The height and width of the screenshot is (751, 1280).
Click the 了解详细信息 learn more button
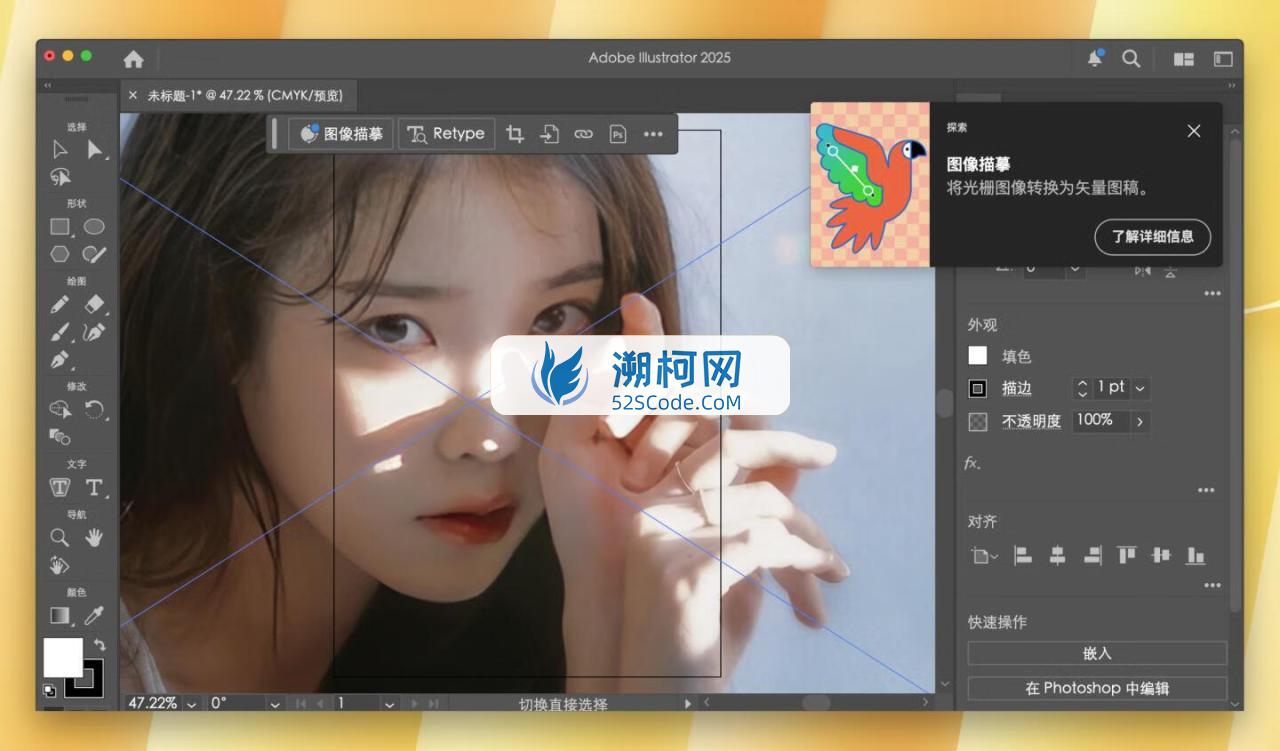coord(1152,237)
